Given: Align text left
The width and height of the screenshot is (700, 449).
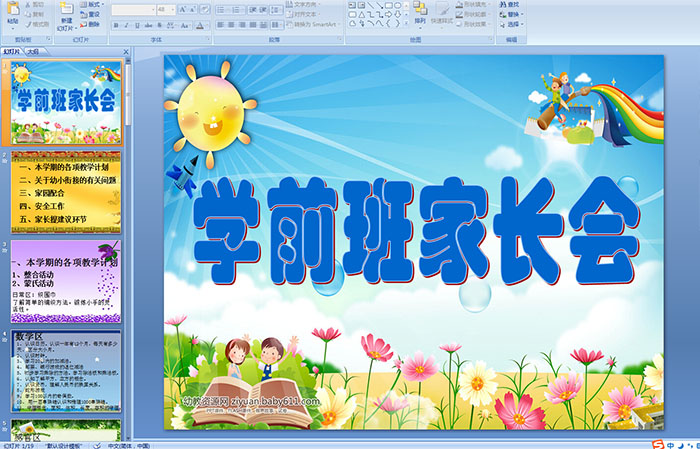Looking at the screenshot, I should pos(221,25).
